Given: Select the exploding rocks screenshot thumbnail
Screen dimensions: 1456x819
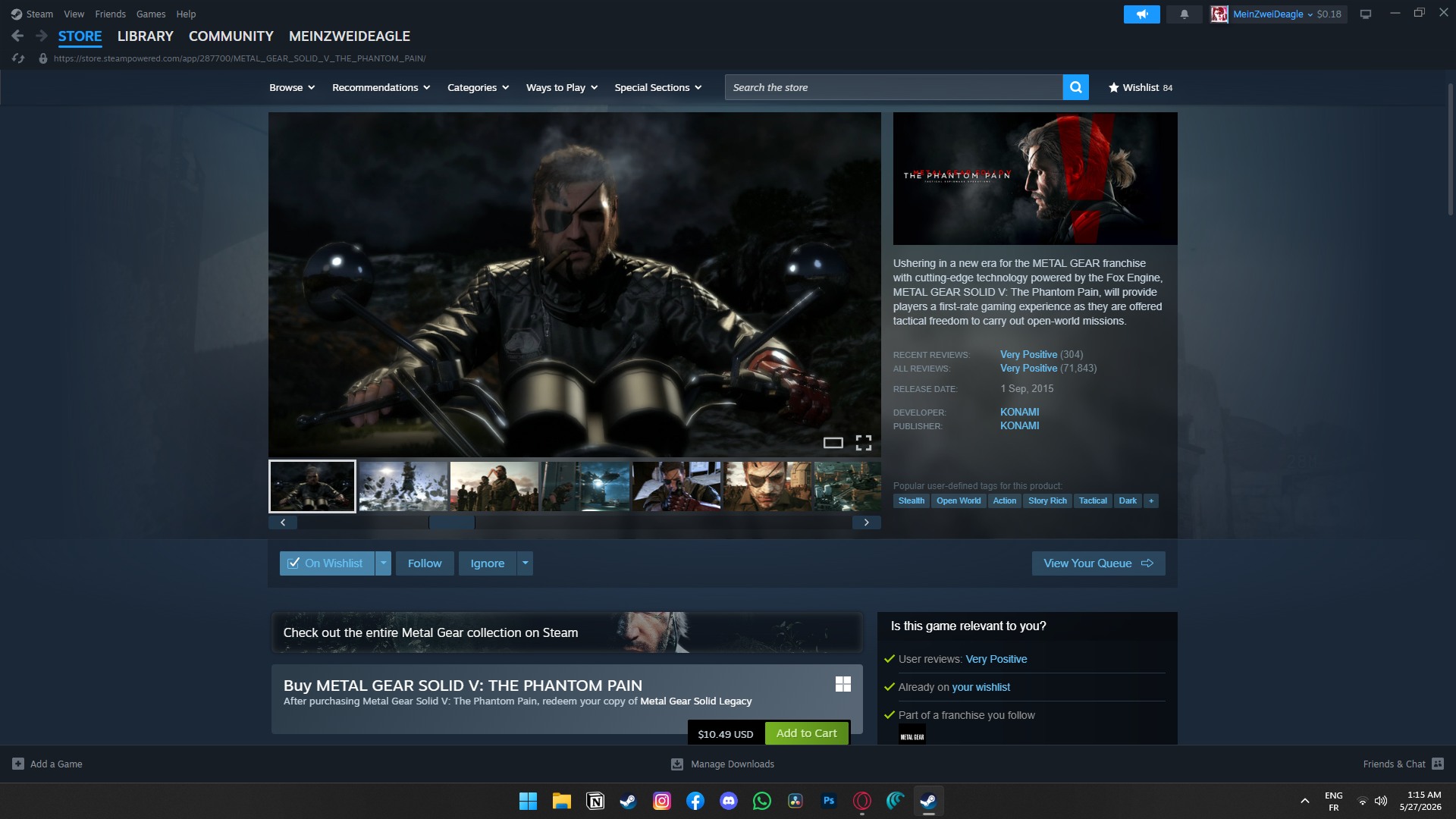Looking at the screenshot, I should 403,486.
